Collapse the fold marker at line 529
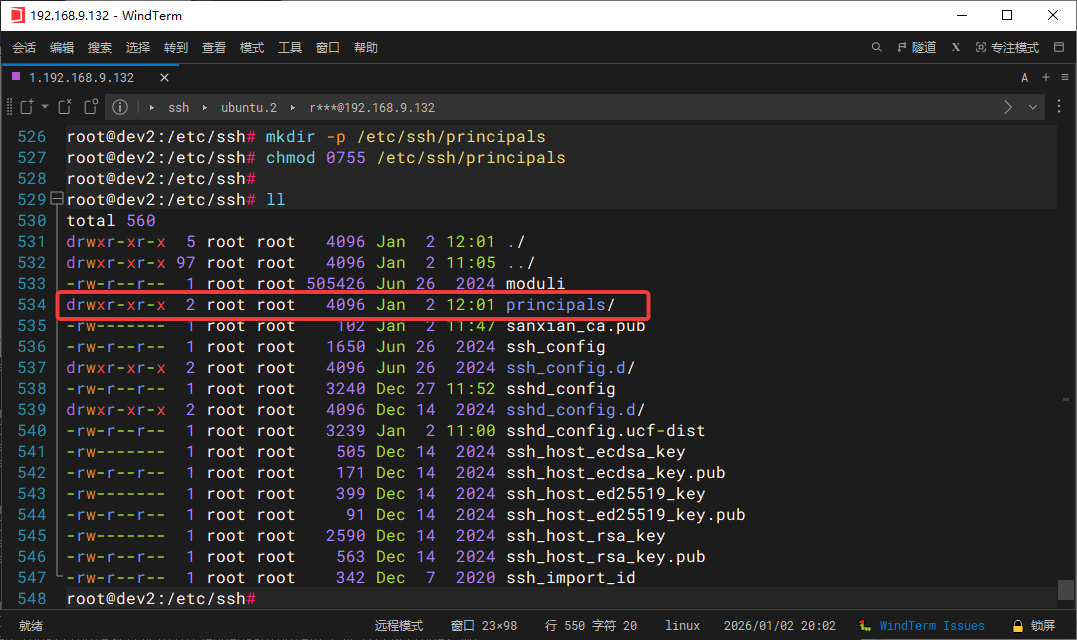The image size is (1077, 640). (56, 199)
